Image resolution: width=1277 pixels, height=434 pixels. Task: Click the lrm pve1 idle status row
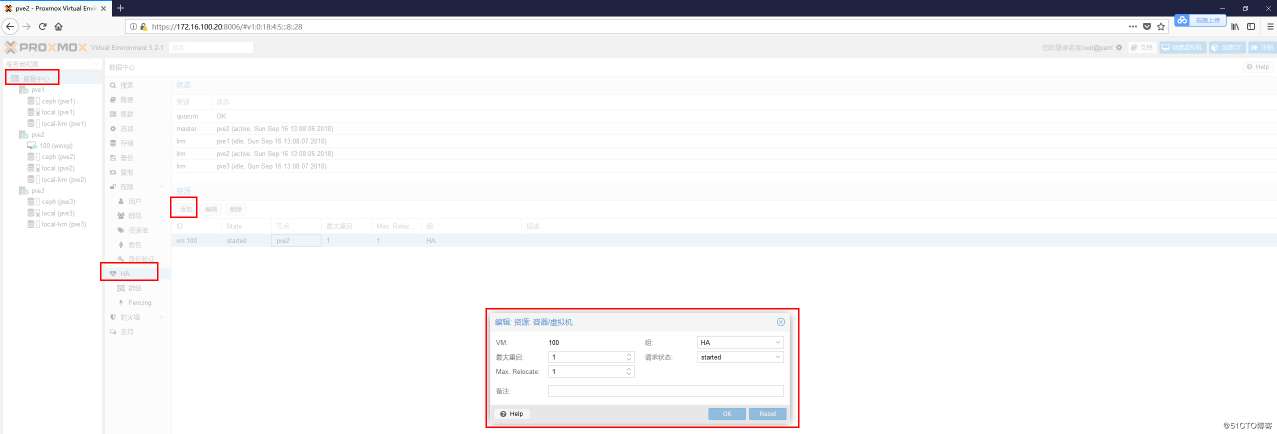pyautogui.click(x=725, y=141)
